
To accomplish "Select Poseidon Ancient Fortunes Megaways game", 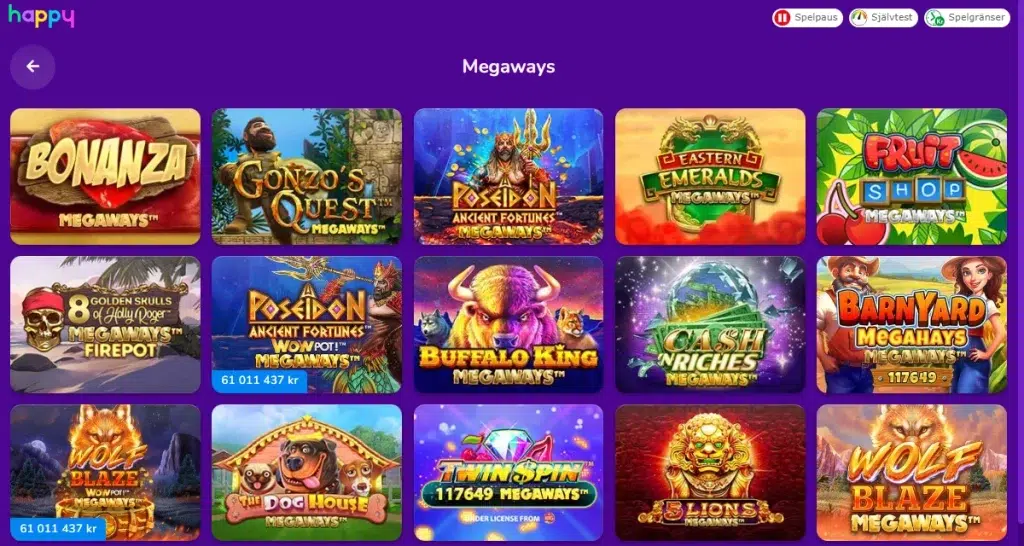I will [x=508, y=176].
